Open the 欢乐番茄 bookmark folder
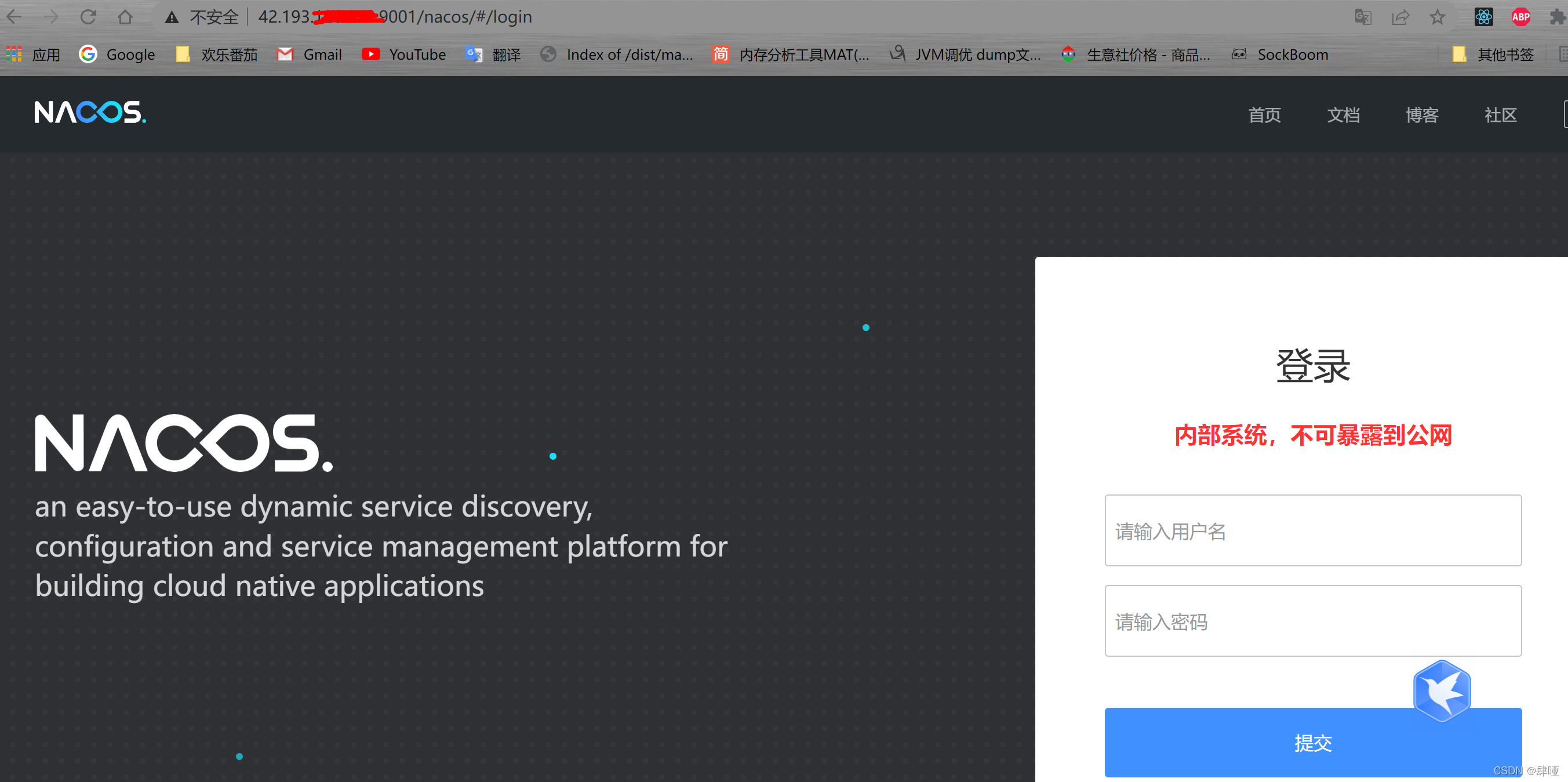 coord(217,54)
